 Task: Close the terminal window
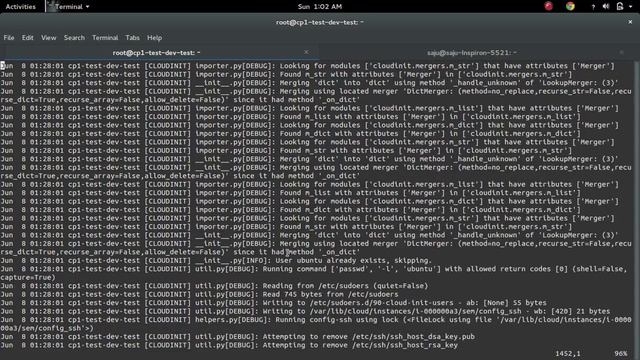(630, 22)
